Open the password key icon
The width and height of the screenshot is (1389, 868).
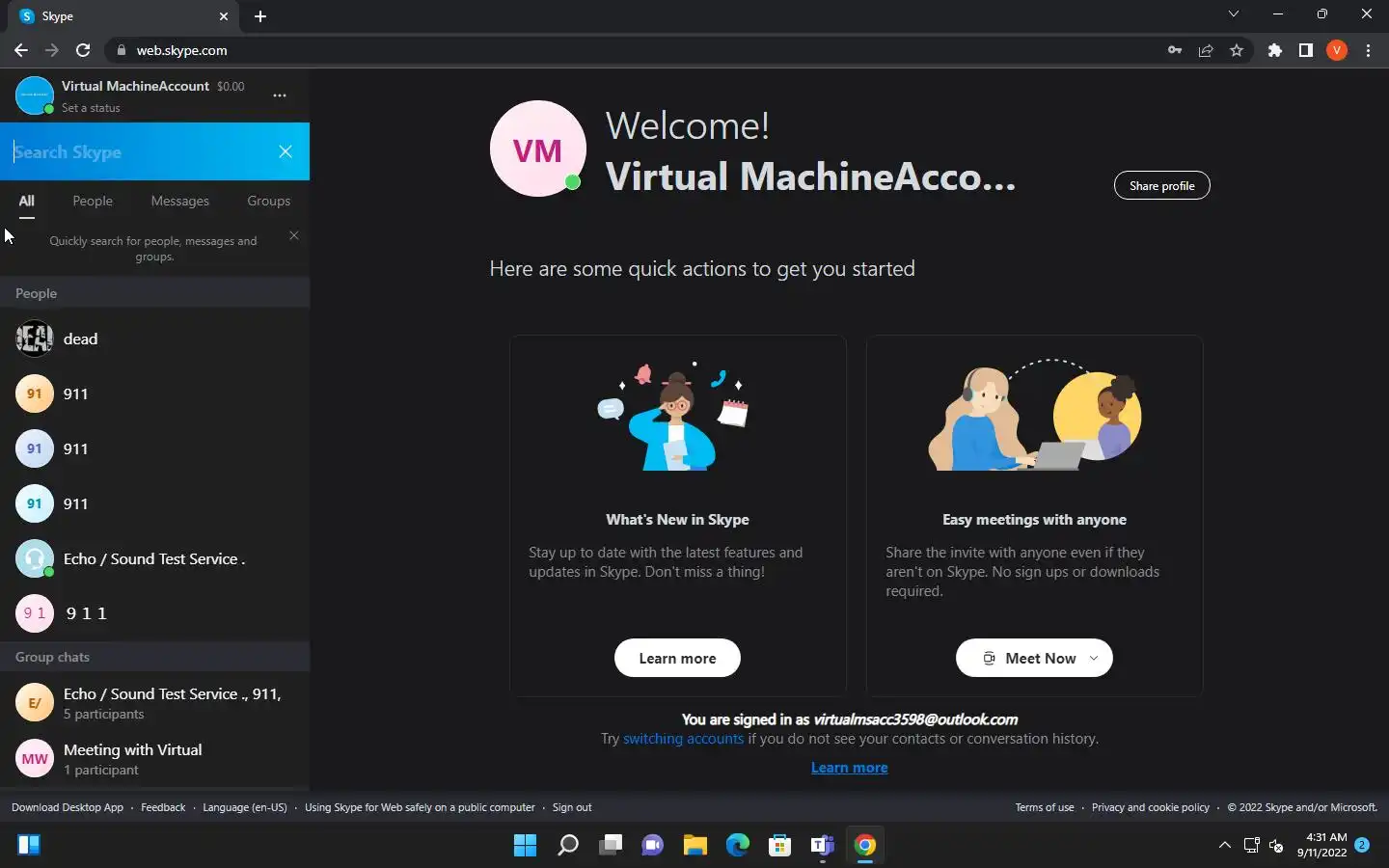[1175, 50]
